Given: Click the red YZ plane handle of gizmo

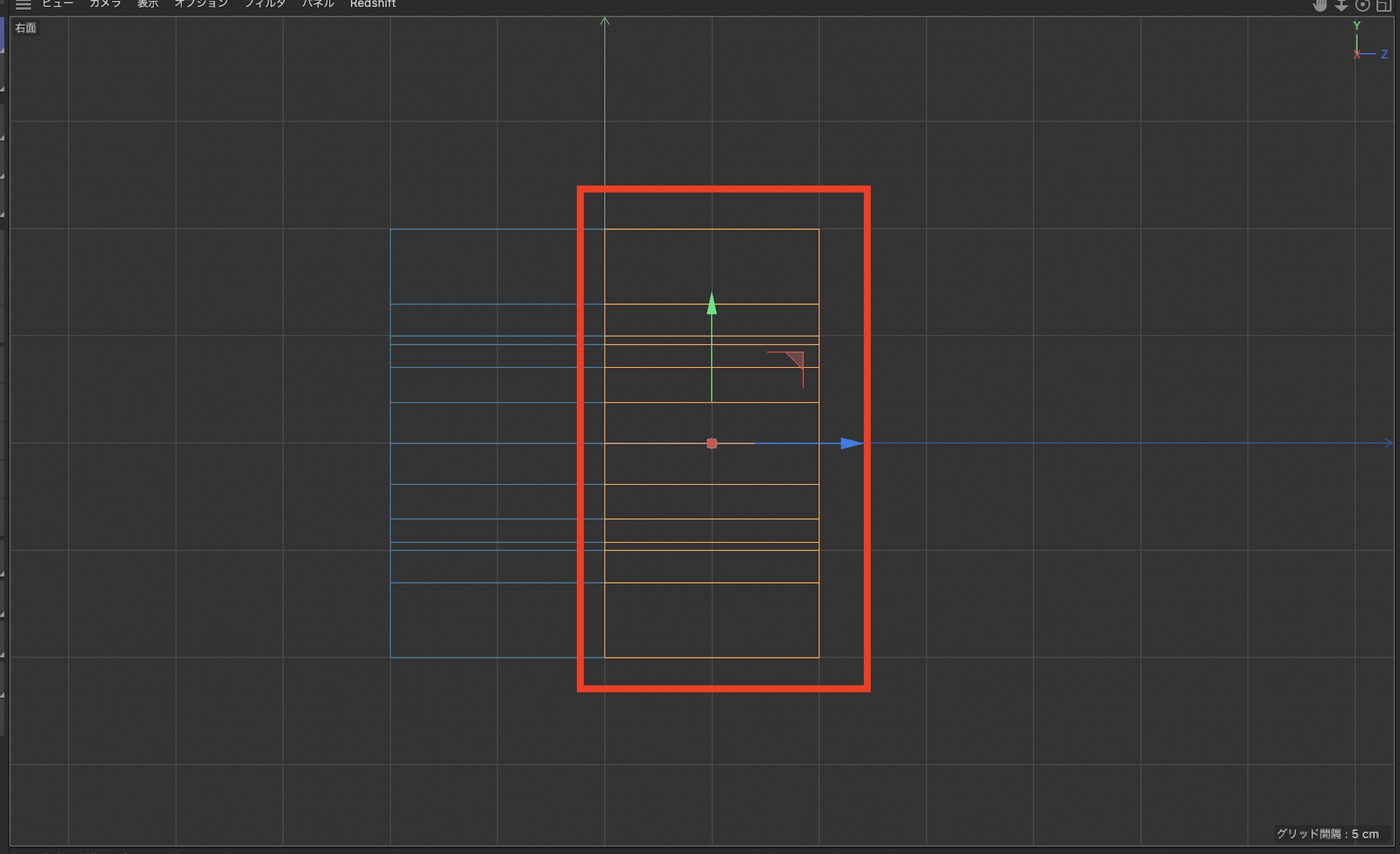Looking at the screenshot, I should pyautogui.click(x=796, y=359).
